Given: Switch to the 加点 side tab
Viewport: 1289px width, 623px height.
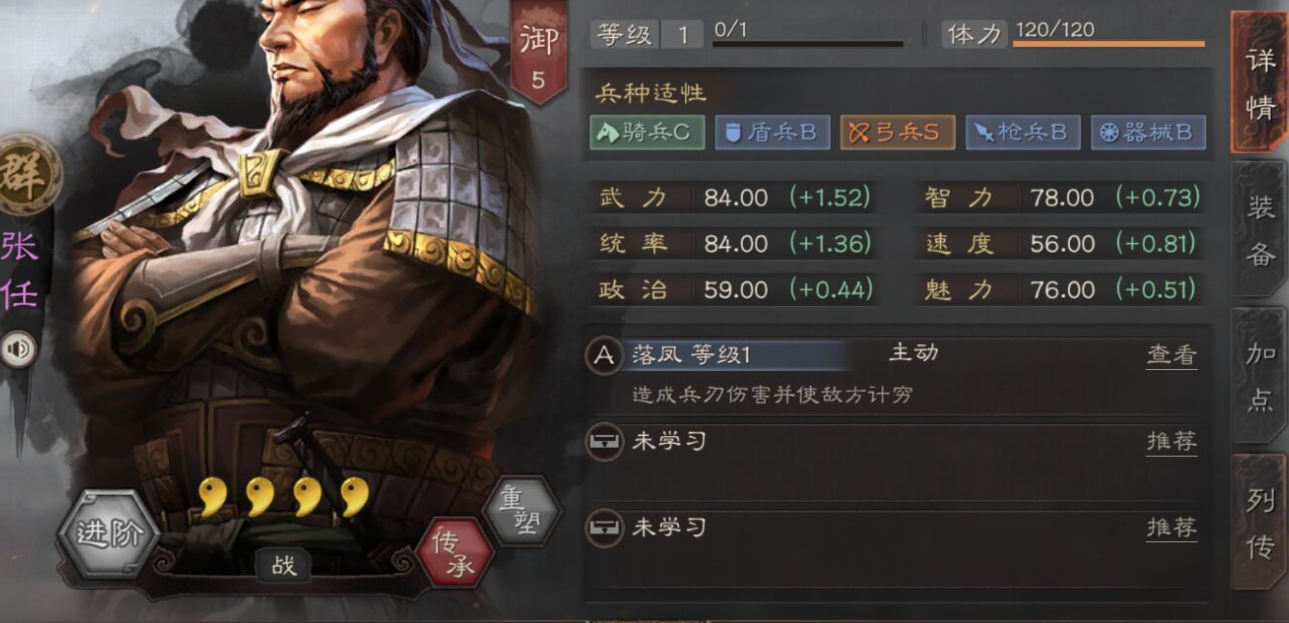Looking at the screenshot, I should coord(1260,375).
